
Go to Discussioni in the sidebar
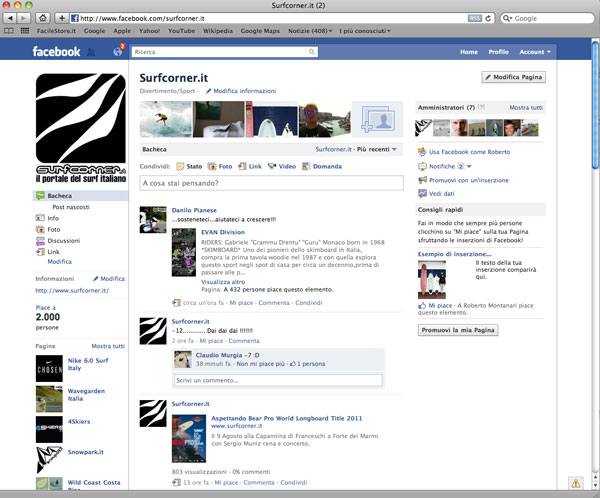64,240
